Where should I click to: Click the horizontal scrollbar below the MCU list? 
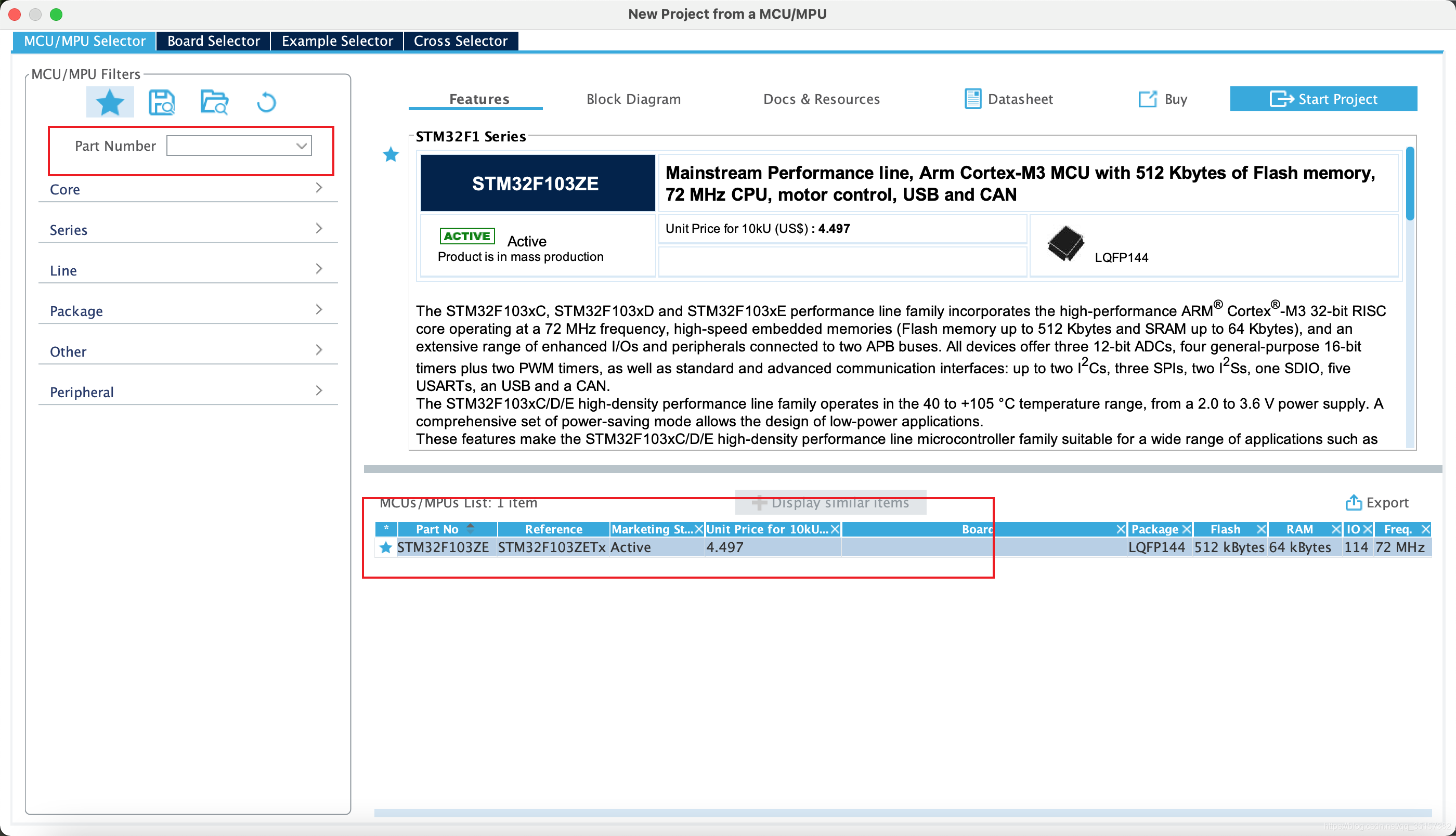903,813
